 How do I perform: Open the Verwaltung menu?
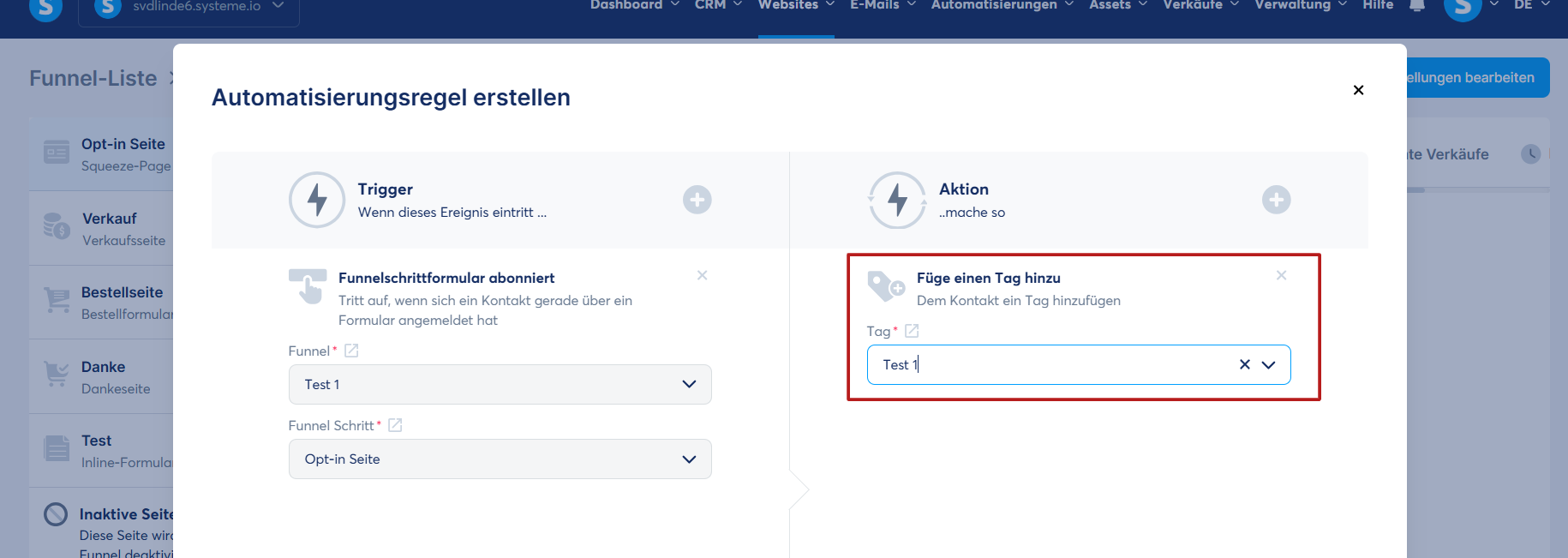pyautogui.click(x=1301, y=5)
